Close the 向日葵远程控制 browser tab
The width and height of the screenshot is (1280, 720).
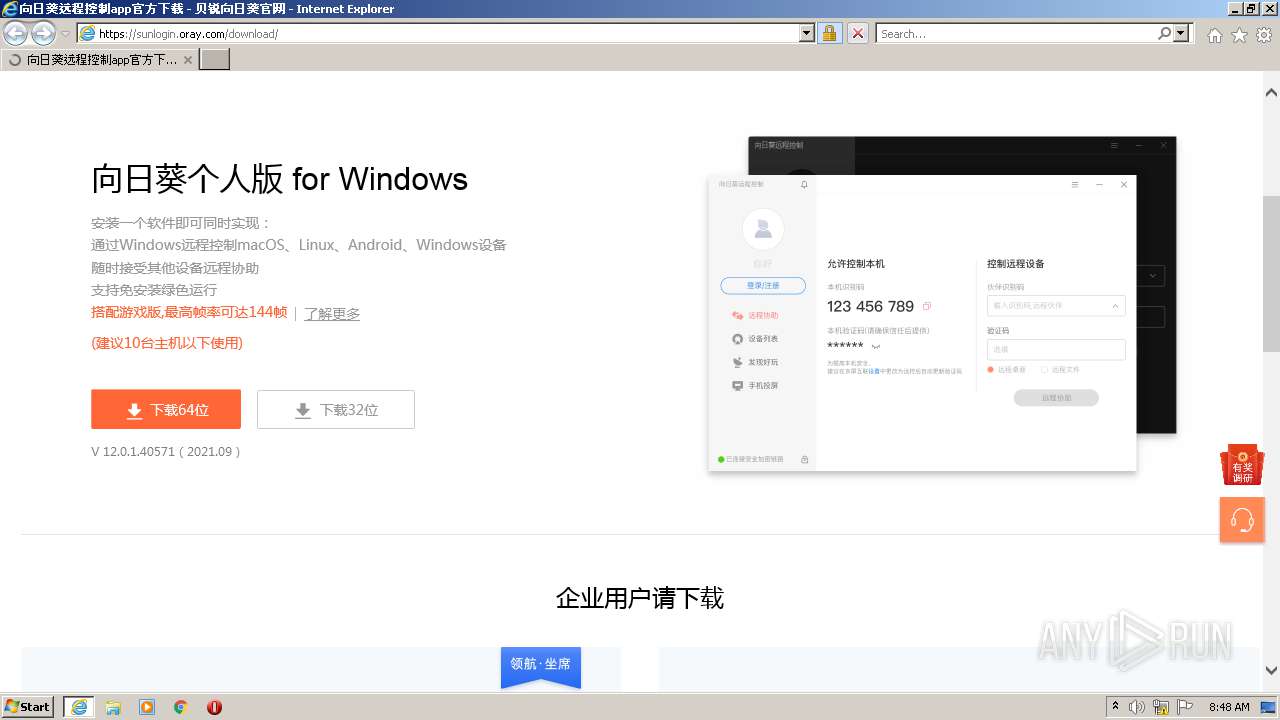[x=188, y=60]
